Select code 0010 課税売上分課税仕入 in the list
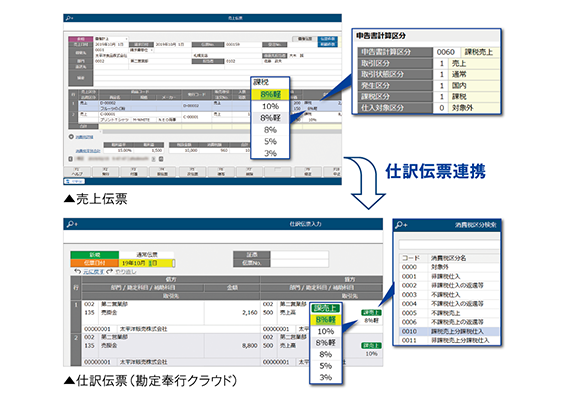 coord(449,331)
